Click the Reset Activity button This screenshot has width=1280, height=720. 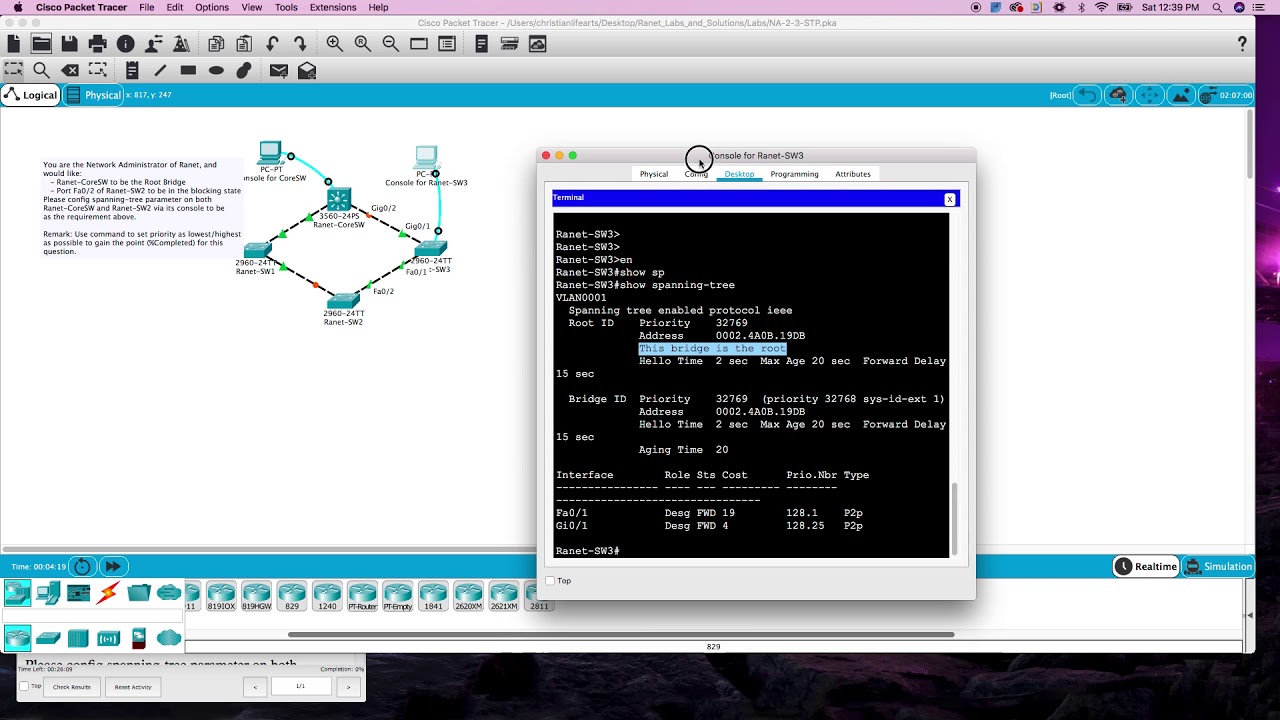click(133, 687)
